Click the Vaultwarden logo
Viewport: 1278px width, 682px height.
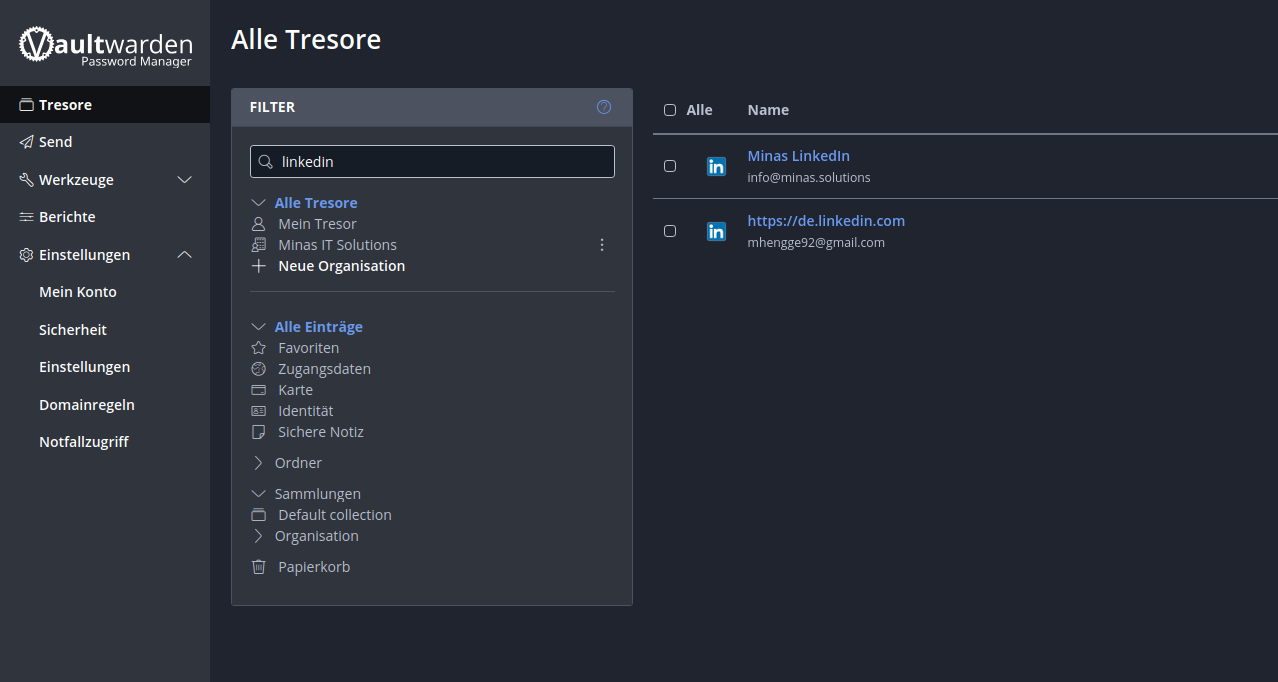105,46
